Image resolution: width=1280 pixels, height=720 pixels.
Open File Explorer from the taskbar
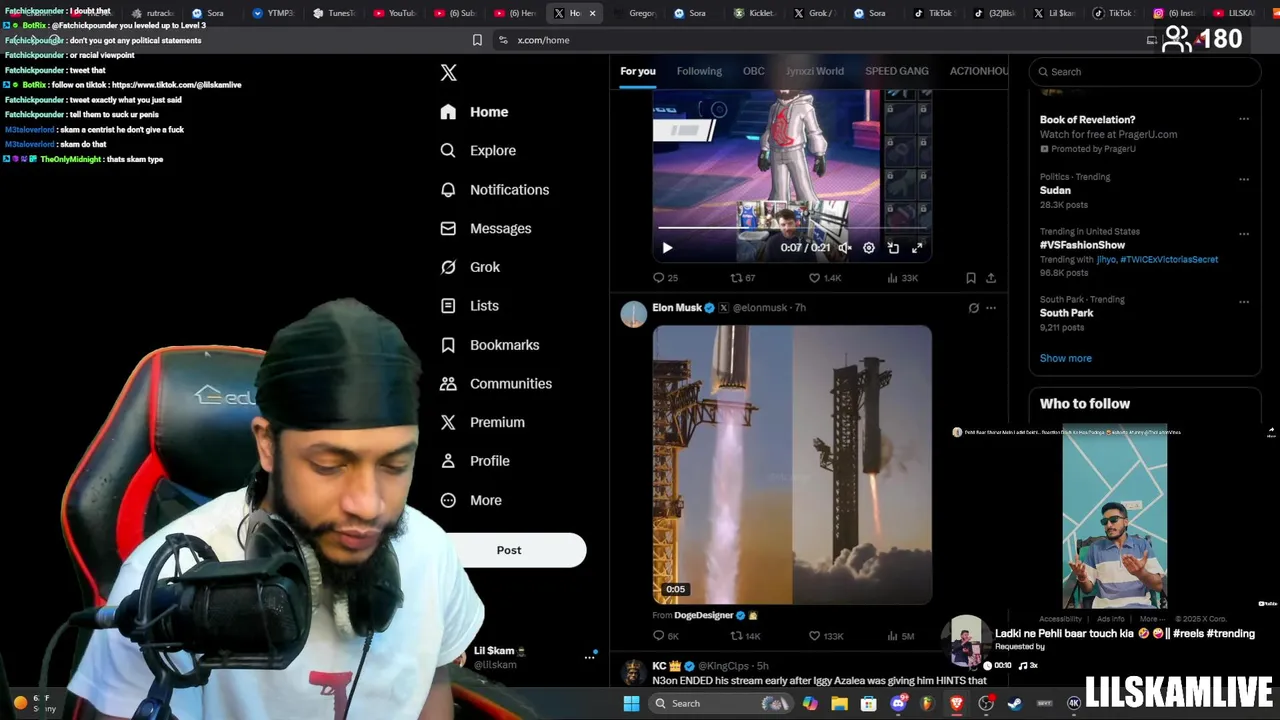(839, 704)
